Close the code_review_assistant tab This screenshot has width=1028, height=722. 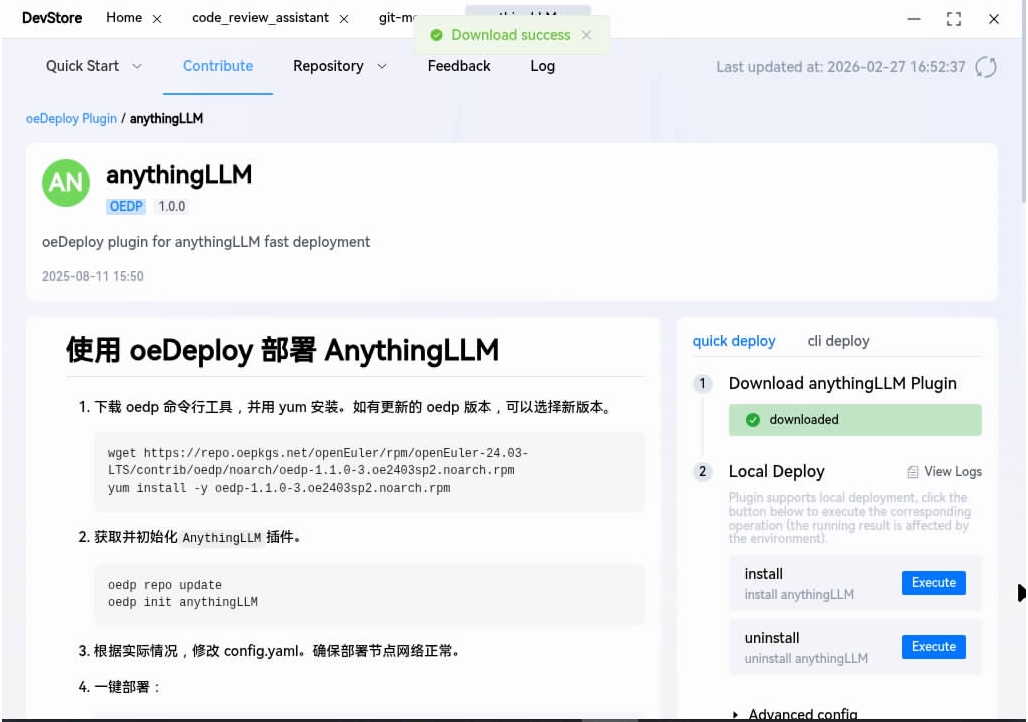(344, 19)
